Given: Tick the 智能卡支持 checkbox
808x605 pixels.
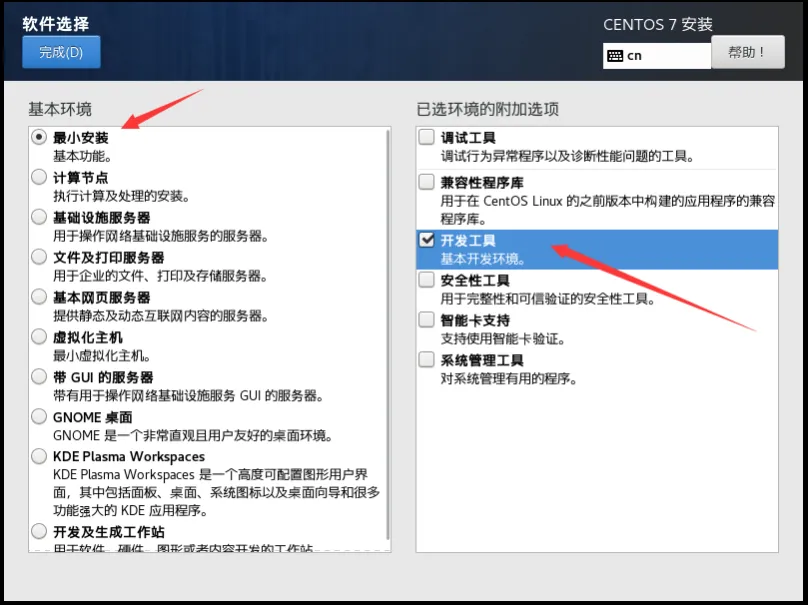Looking at the screenshot, I should tap(427, 320).
